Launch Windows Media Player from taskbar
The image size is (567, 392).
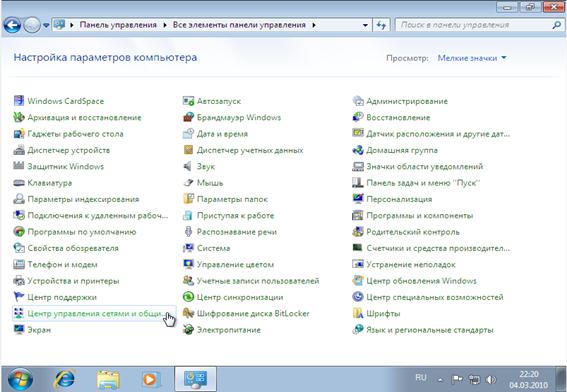point(150,379)
